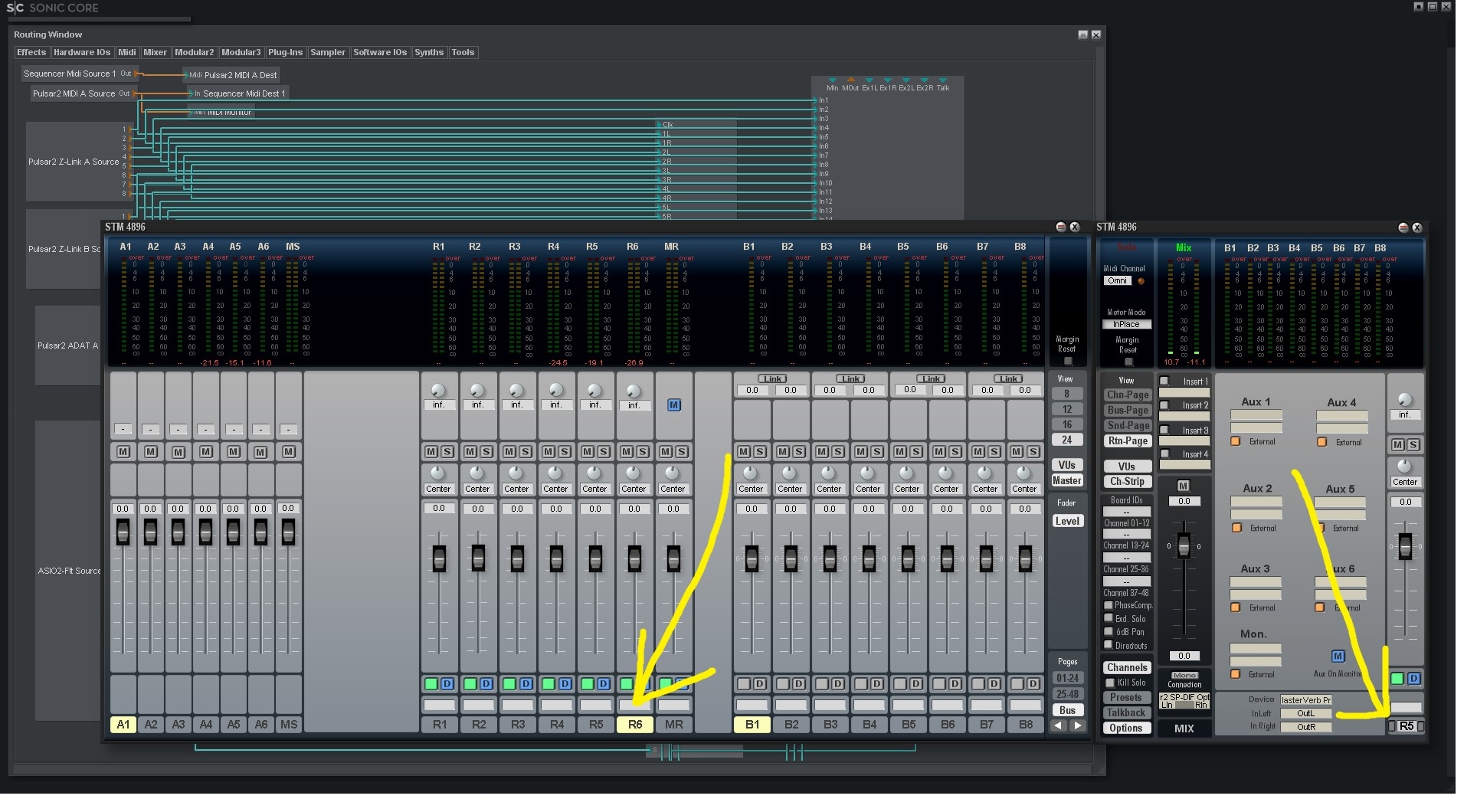Image resolution: width=1477 pixels, height=812 pixels.
Task: Click the R3 pan knob
Action: pos(516,473)
